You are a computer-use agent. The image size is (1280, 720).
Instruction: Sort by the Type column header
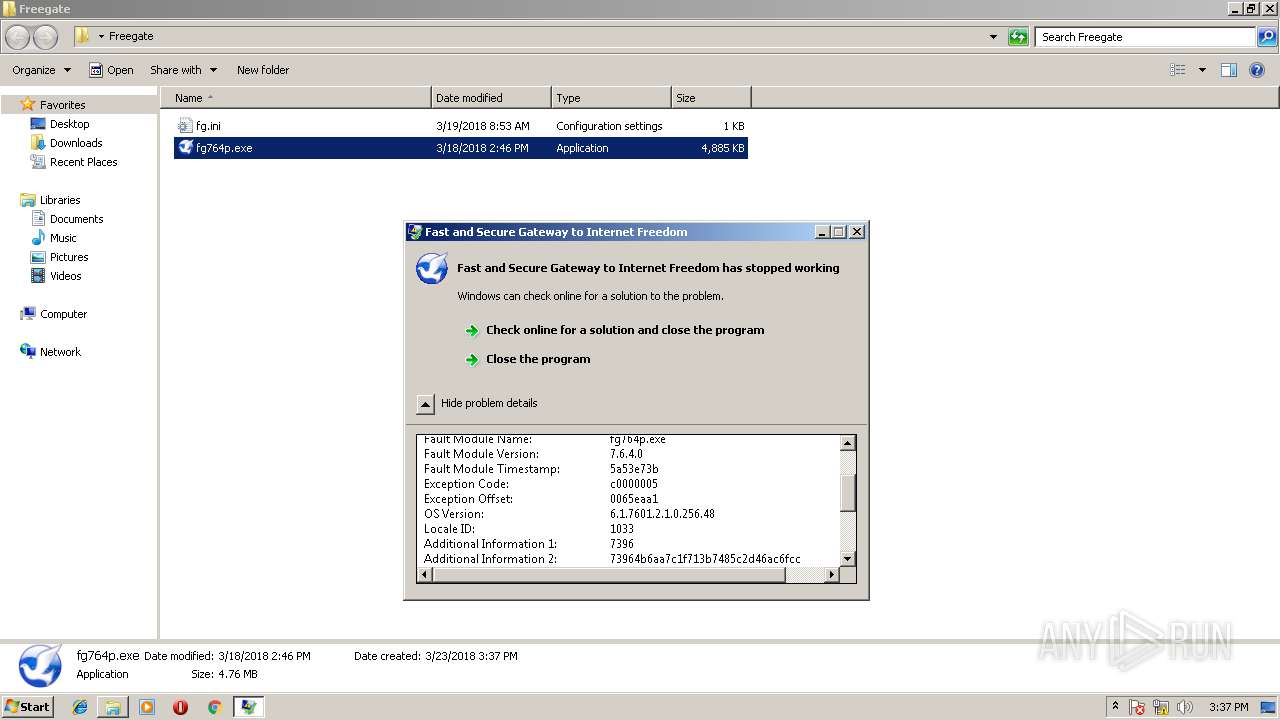pyautogui.click(x=611, y=98)
